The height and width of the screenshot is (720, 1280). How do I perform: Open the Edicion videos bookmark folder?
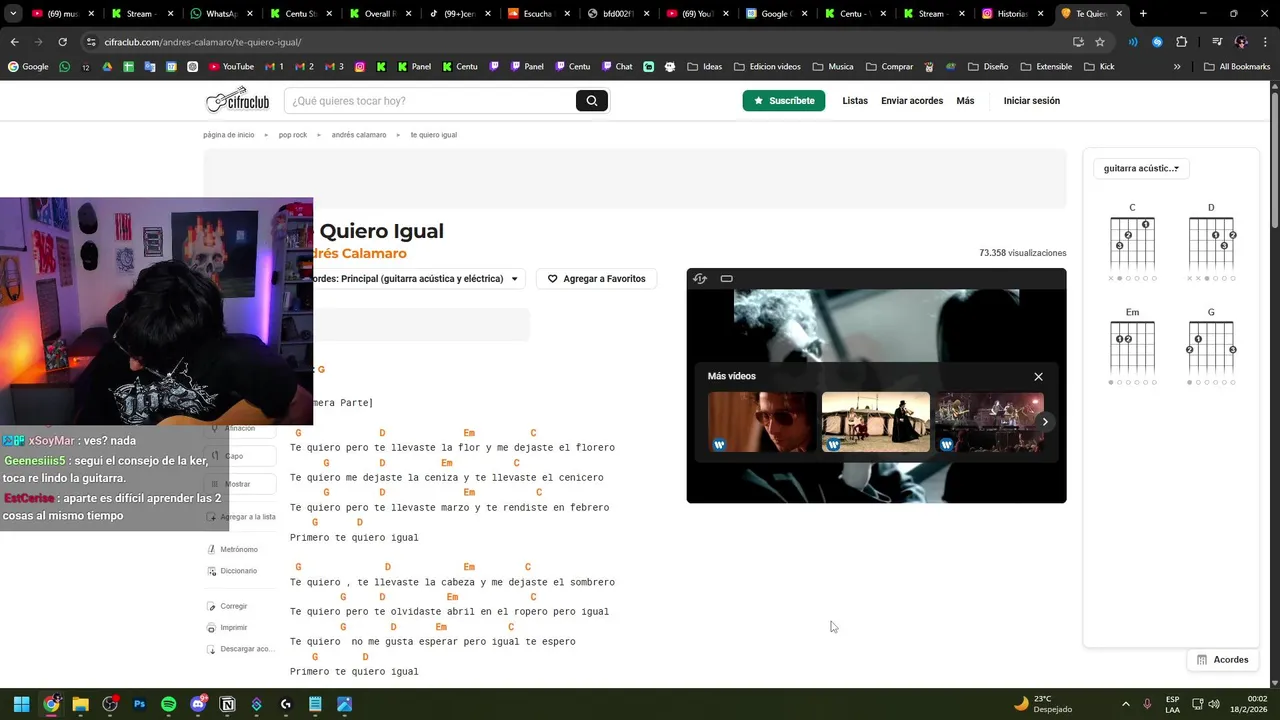[767, 67]
